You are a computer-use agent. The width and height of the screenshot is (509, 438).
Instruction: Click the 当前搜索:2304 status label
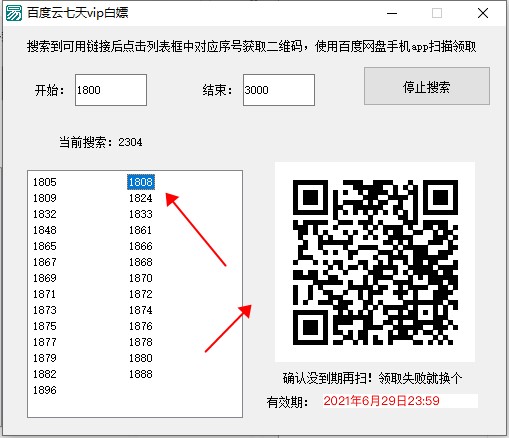(101, 142)
